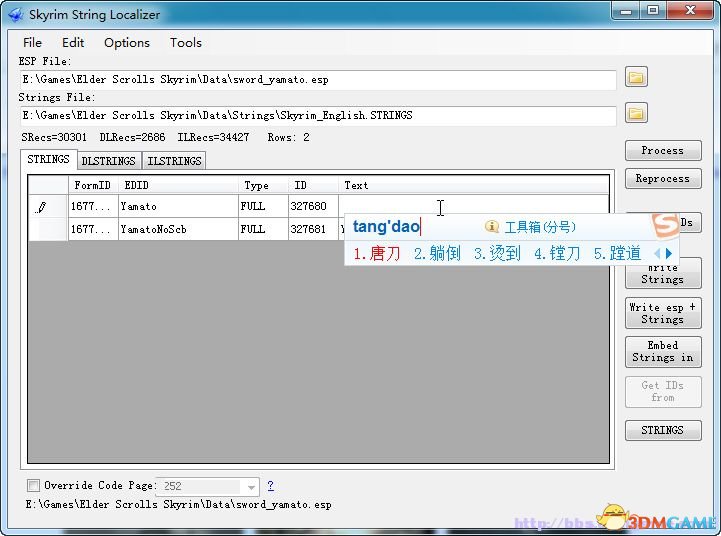The image size is (721, 536).
Task: Click the STRINGS button on the right side
Action: pos(663,430)
